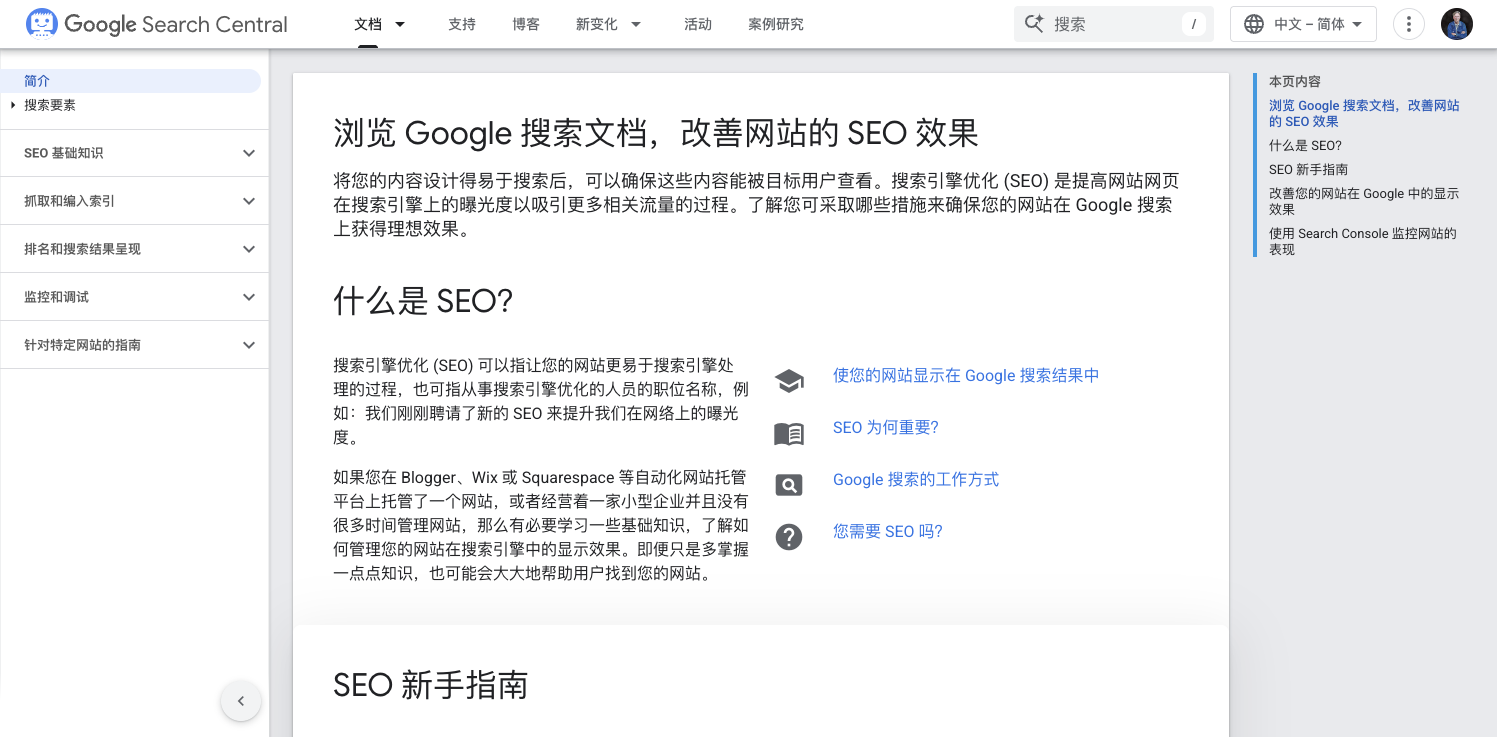Expand the 排名和搜索结果呈现 section
1497x737 pixels.
click(x=249, y=249)
